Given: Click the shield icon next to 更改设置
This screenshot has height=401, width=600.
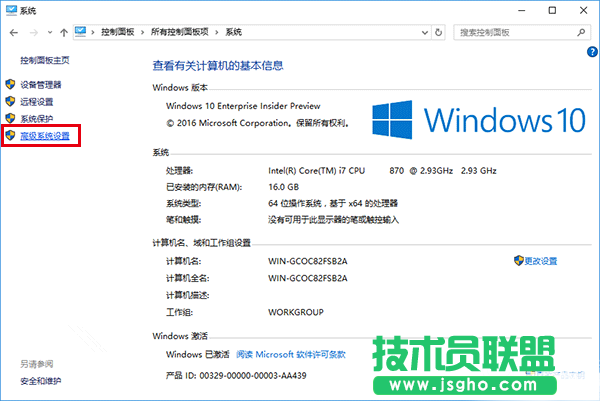Looking at the screenshot, I should (x=518, y=261).
